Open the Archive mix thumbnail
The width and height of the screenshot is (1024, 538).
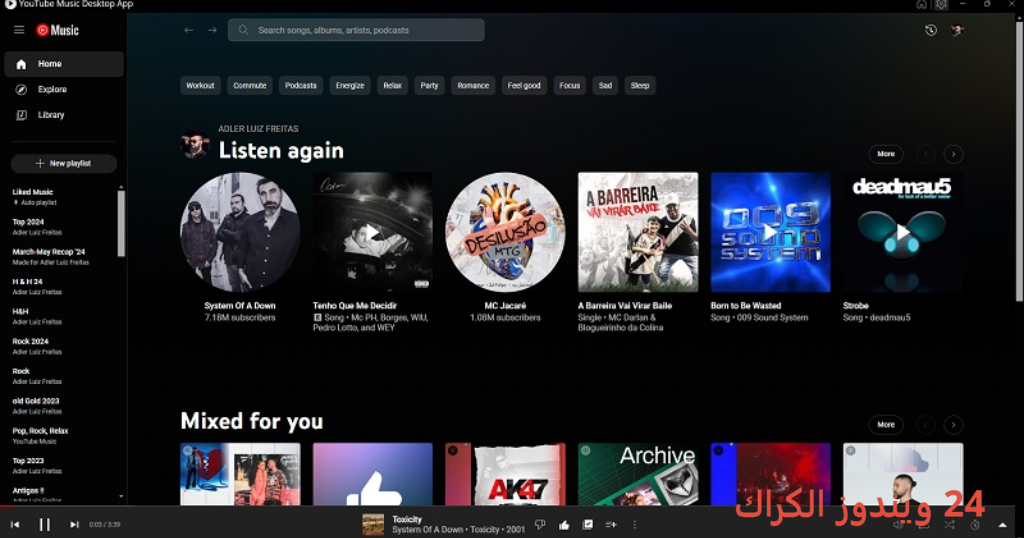pos(638,474)
